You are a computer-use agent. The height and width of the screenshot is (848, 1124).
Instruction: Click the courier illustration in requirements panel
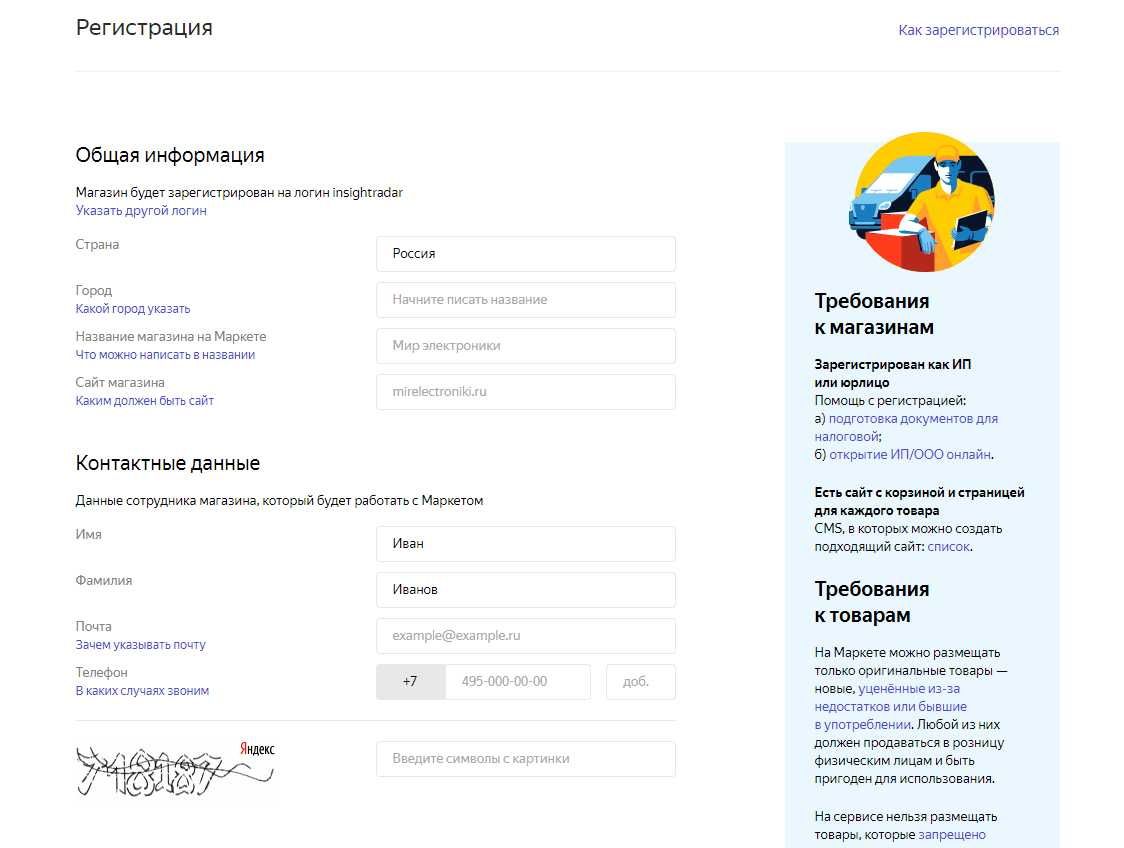coord(921,202)
